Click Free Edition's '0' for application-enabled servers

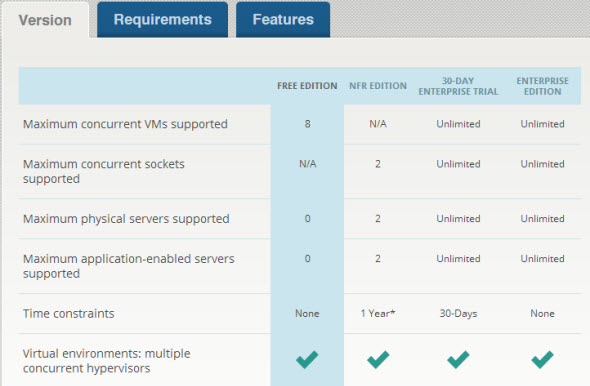pyautogui.click(x=307, y=258)
